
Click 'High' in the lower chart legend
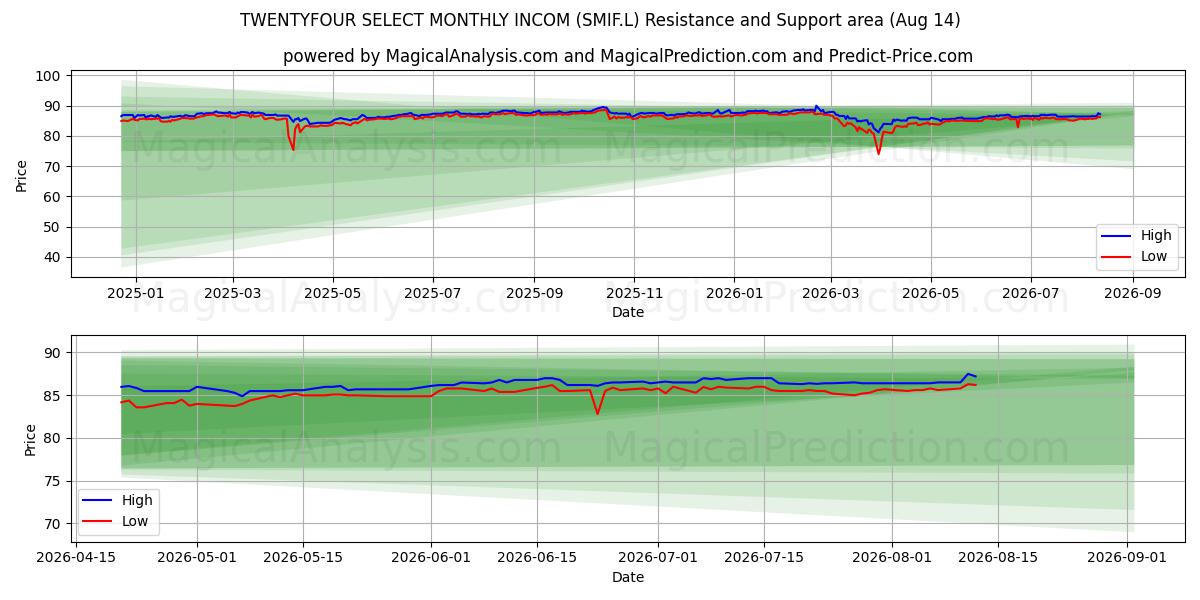click(x=137, y=500)
